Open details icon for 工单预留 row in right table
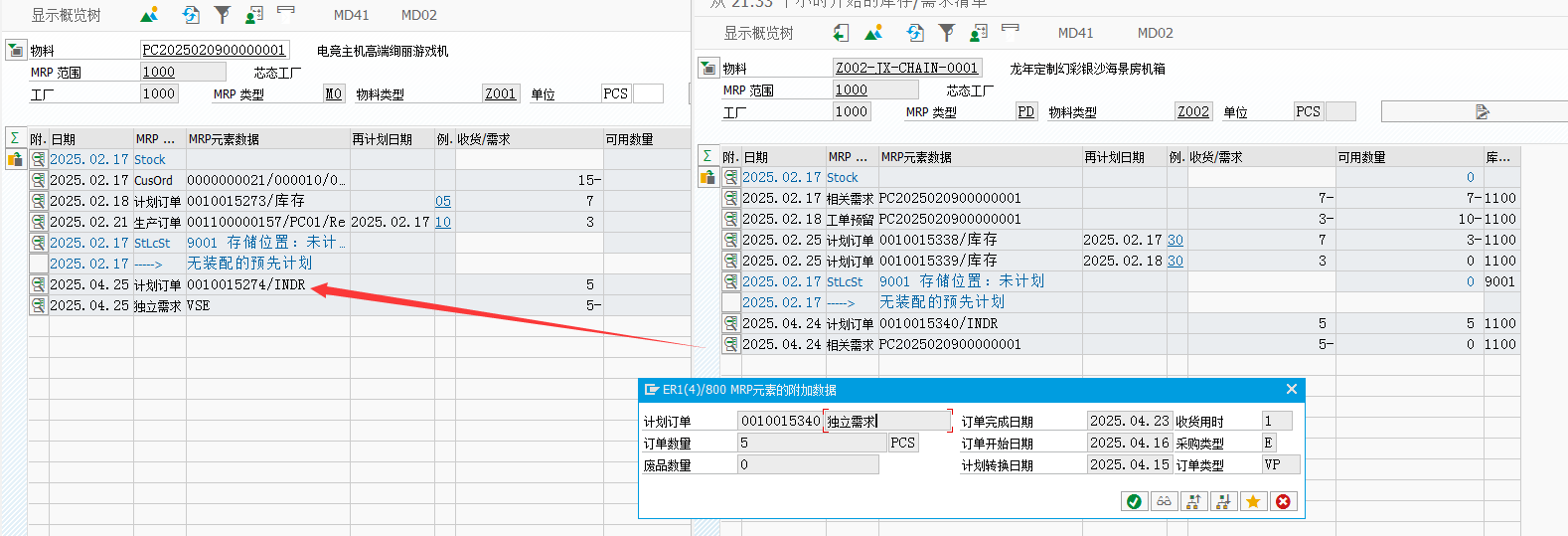The height and width of the screenshot is (536, 1568). [x=730, y=219]
